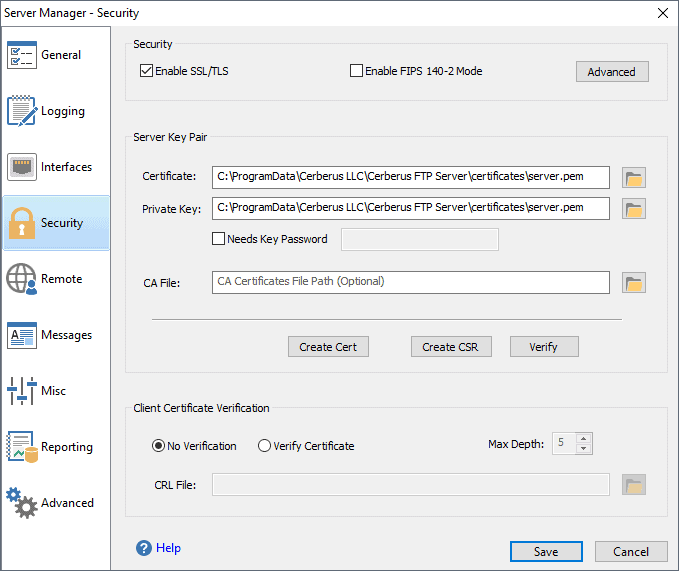This screenshot has width=679, height=571.
Task: Open the Logging notepad icon
Action: click(x=22, y=111)
